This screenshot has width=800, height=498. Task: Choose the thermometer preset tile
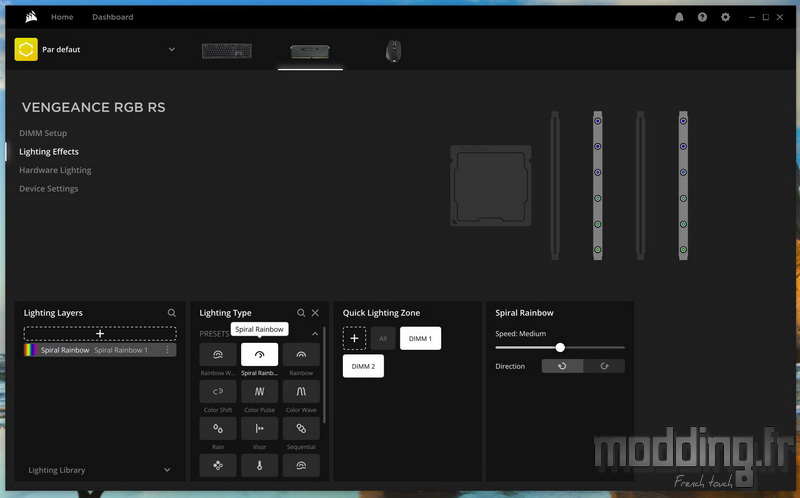coord(260,465)
